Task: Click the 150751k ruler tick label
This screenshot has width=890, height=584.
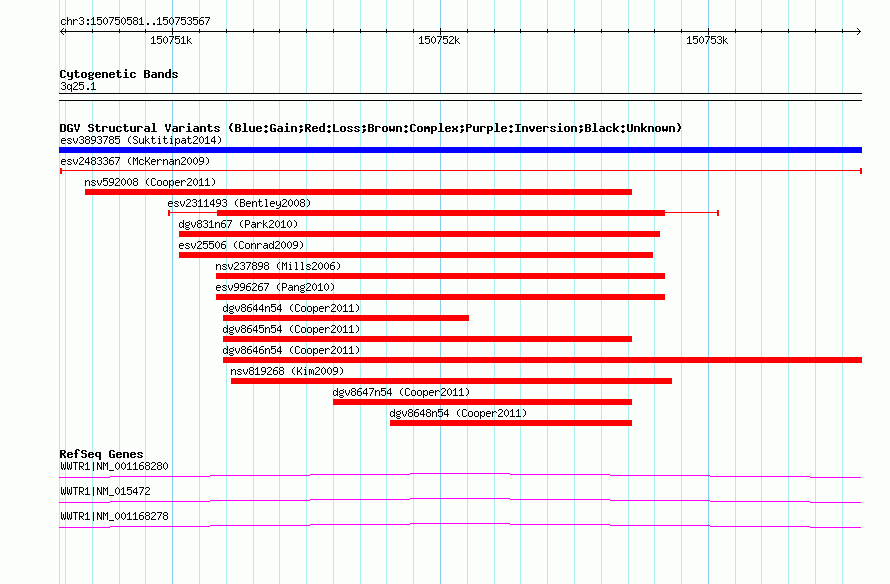Action: click(x=171, y=40)
